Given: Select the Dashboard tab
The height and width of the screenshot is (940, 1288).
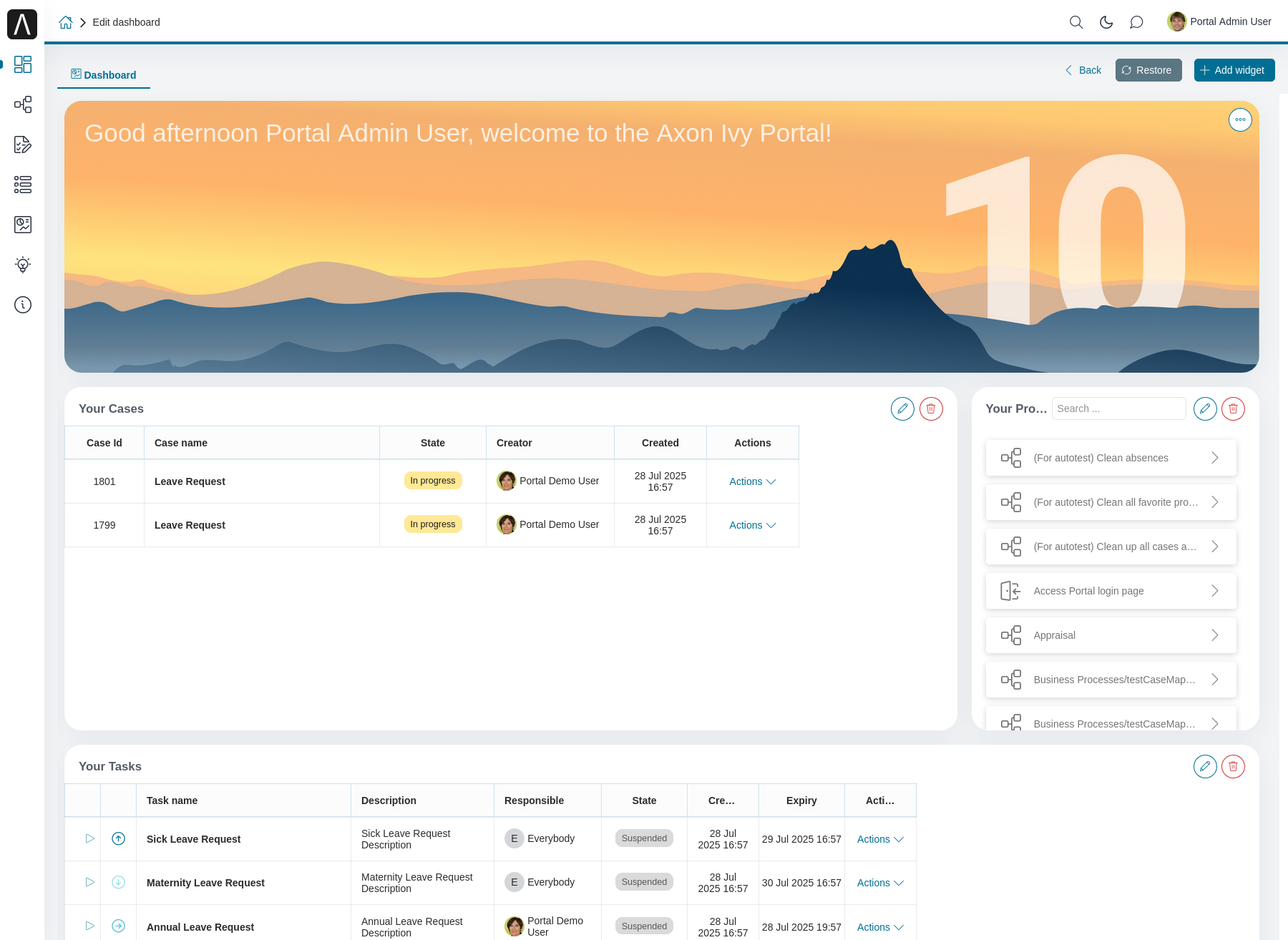Looking at the screenshot, I should click(x=104, y=75).
